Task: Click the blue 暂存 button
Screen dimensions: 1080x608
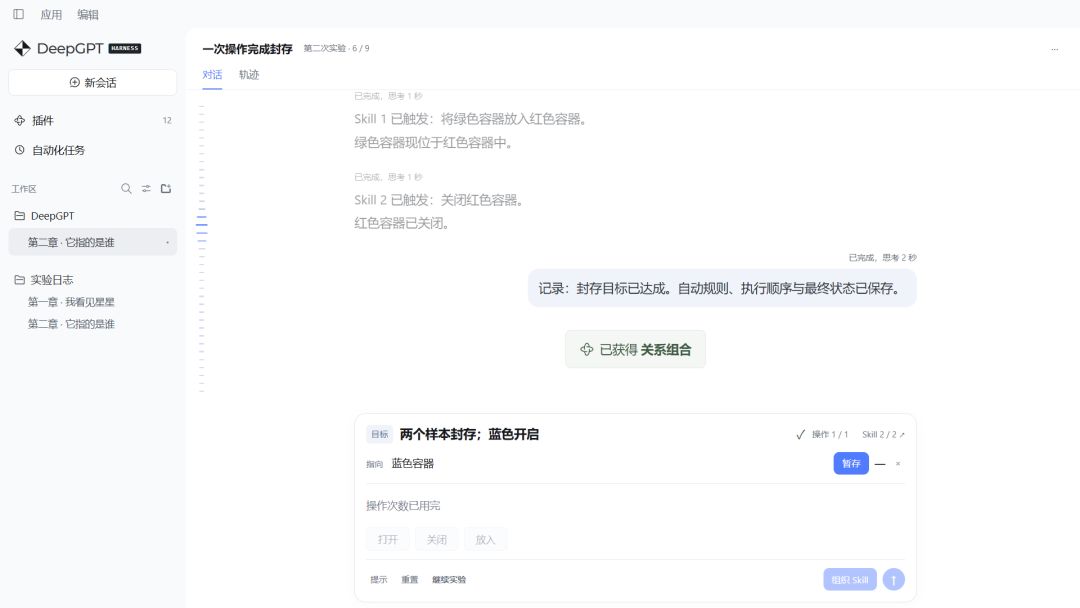Action: [x=851, y=463]
